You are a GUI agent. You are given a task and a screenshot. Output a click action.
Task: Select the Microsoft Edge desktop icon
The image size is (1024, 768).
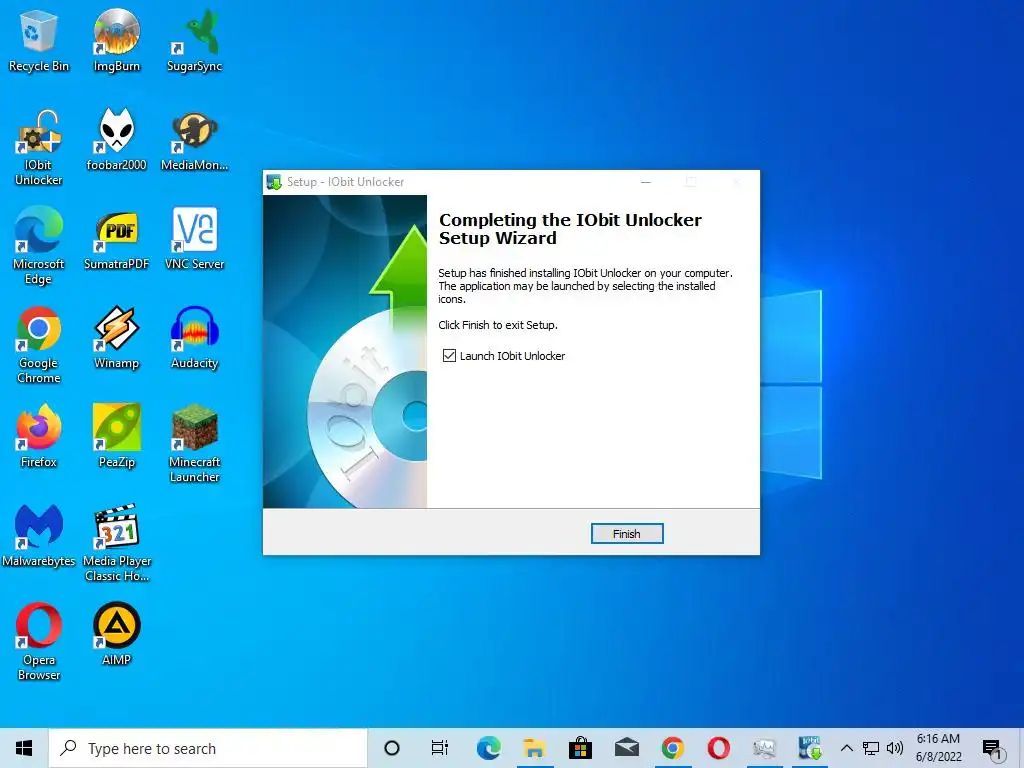coord(39,246)
